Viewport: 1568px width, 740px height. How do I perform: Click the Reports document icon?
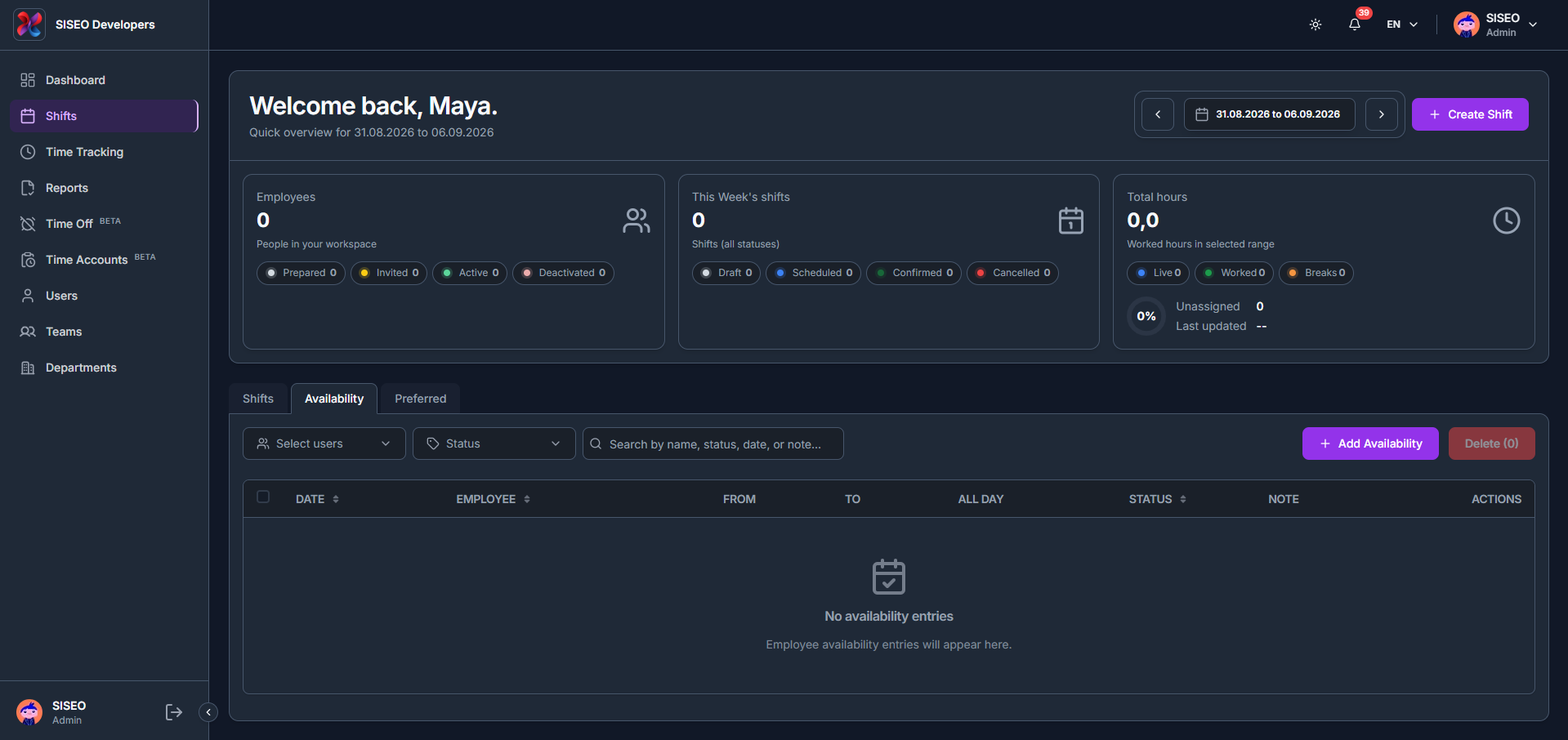(x=28, y=188)
